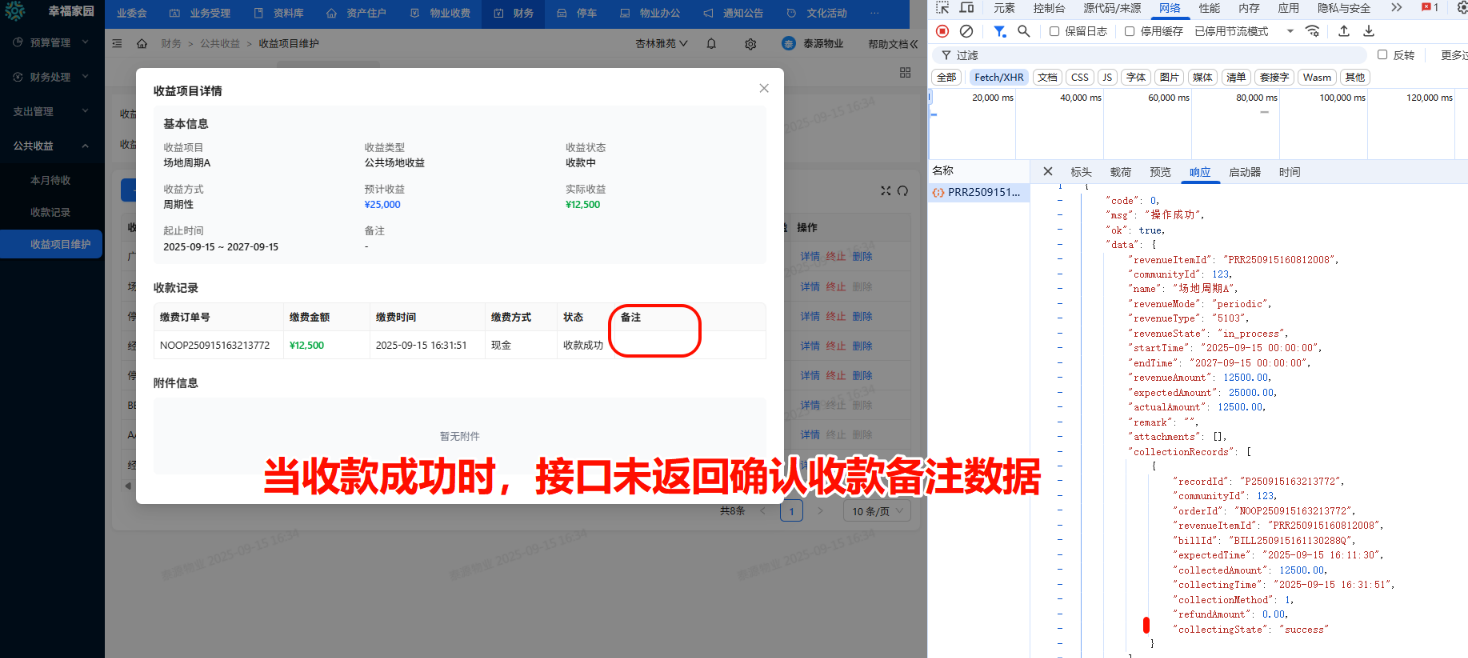The image size is (1468, 658).
Task: Switch to the 预览 tab in Network panel
Action: point(1160,171)
